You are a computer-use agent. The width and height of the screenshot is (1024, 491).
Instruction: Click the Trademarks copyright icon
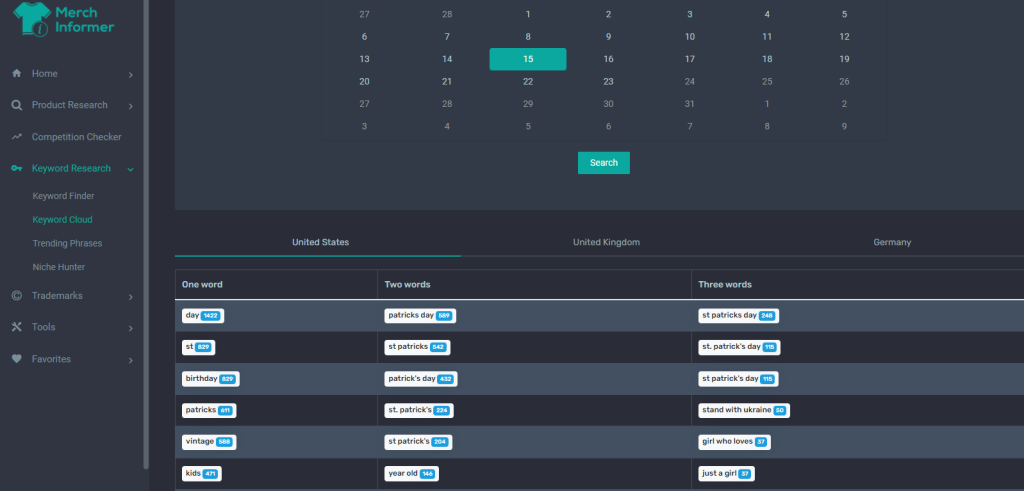click(x=17, y=296)
